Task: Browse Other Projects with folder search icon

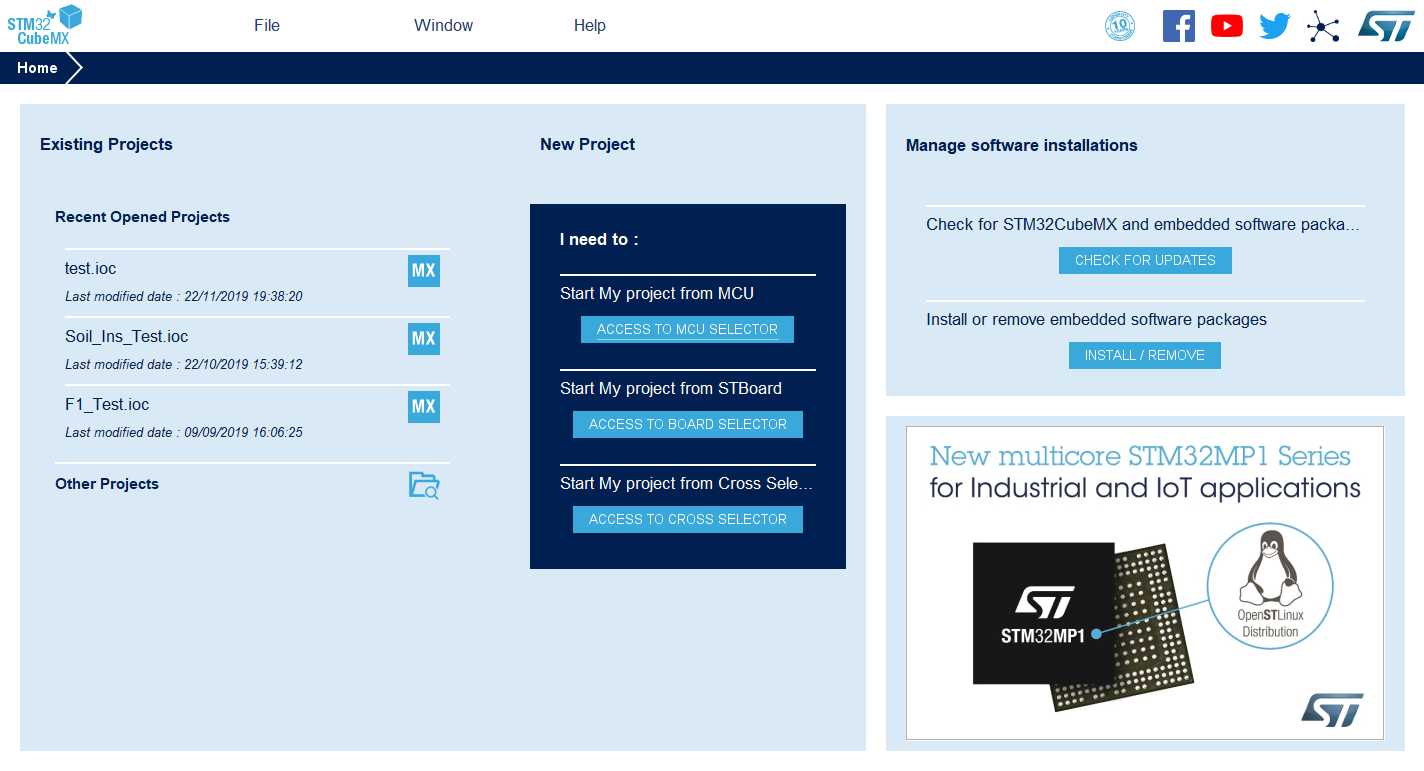Action: tap(424, 485)
